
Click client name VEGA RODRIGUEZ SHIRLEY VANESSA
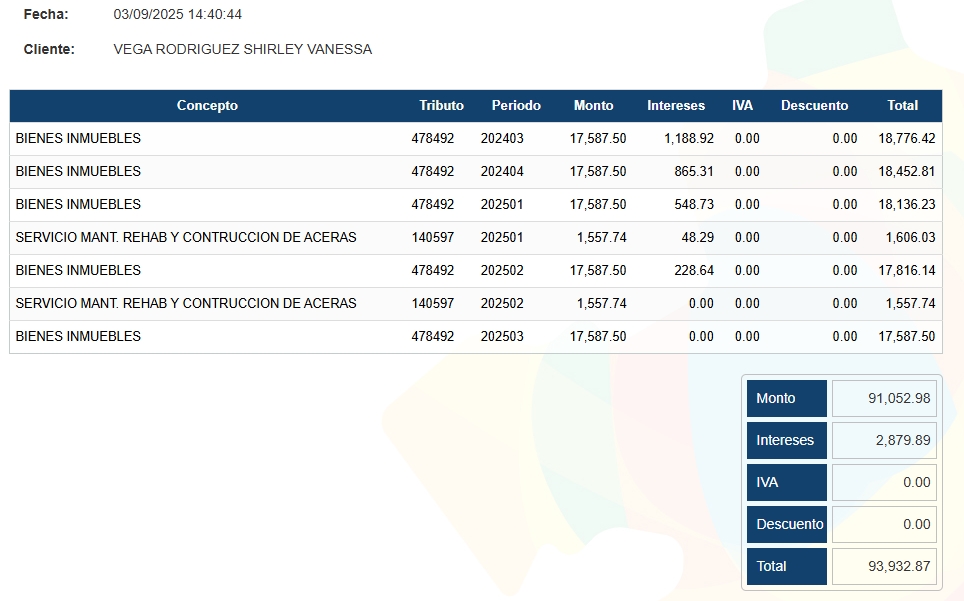(x=243, y=49)
